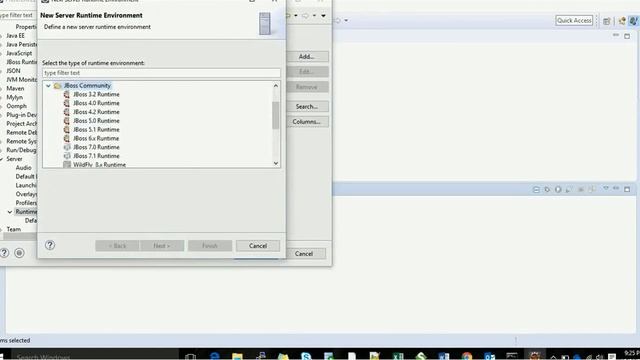The width and height of the screenshot is (640, 360).
Task: Select JBoss 4.2 Runtime
Action: click(x=96, y=112)
